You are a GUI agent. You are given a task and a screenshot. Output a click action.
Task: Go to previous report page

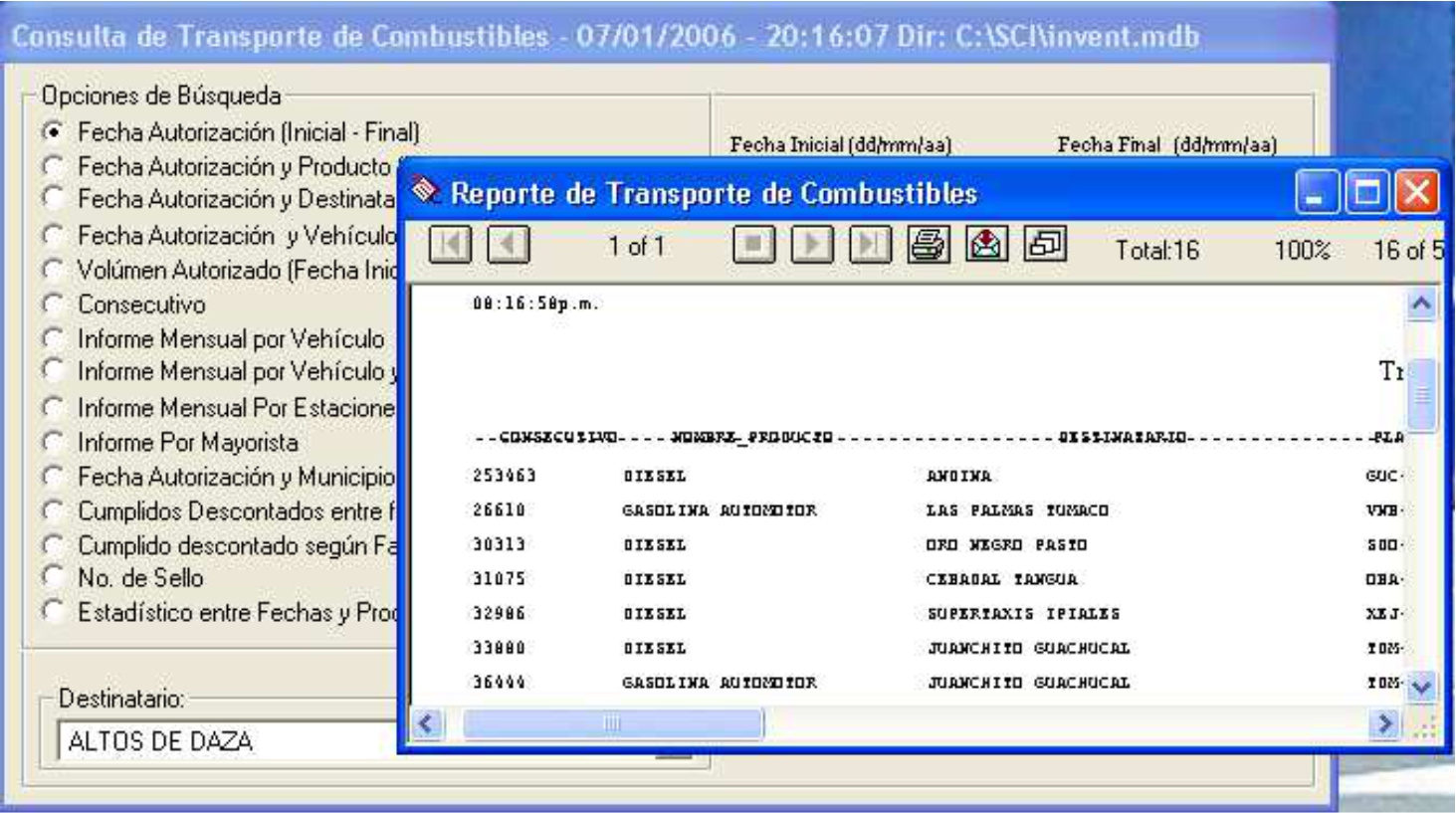pyautogui.click(x=509, y=245)
